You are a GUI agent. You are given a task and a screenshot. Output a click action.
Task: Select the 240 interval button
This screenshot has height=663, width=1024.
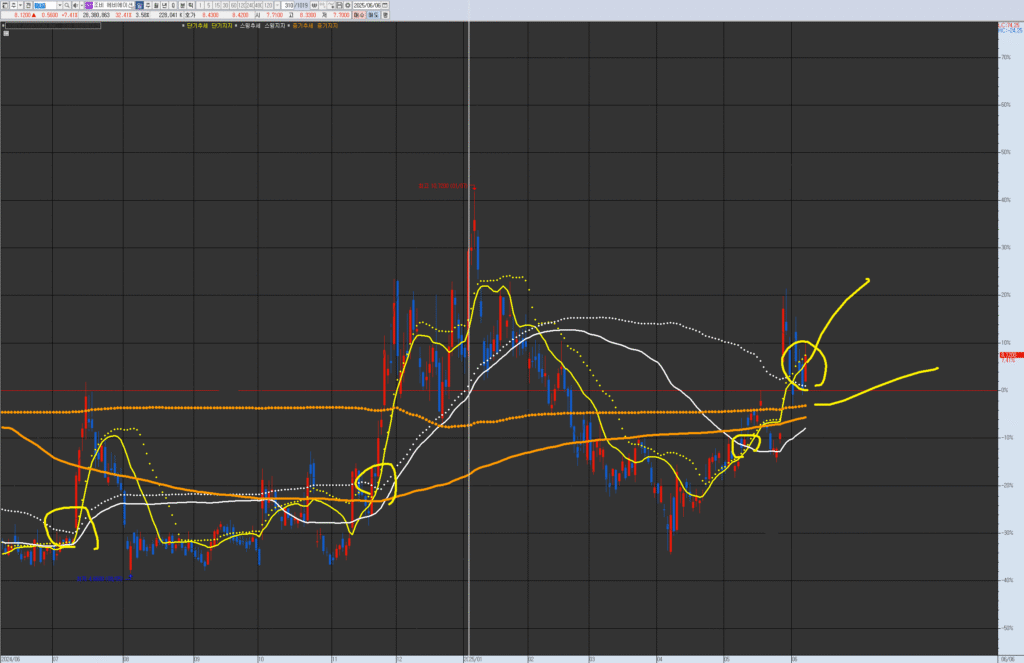[250, 5]
